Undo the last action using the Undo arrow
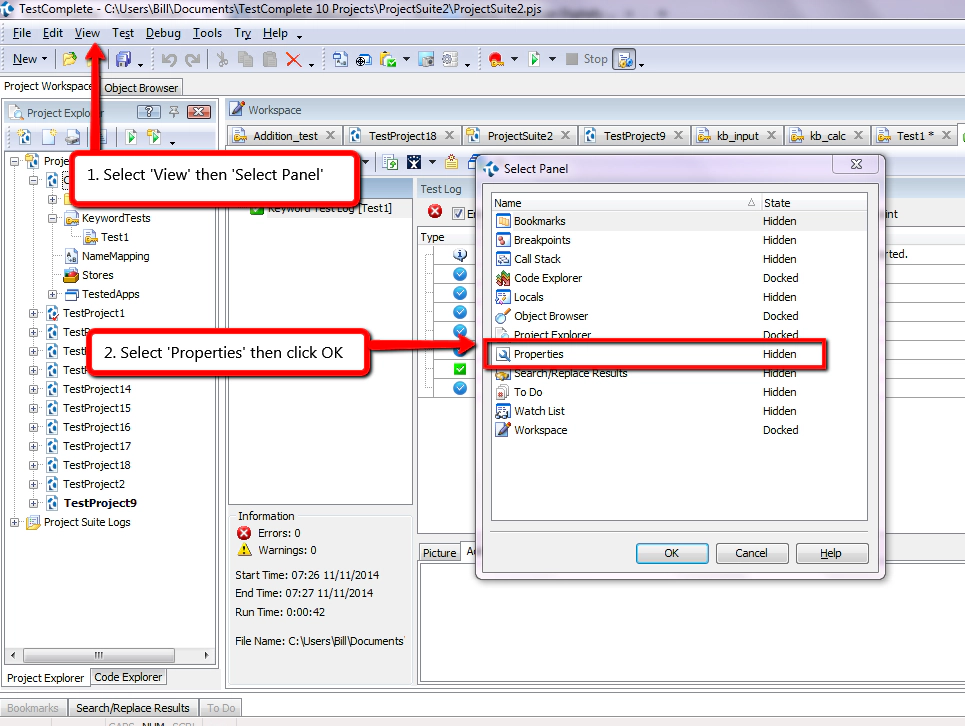The image size is (965, 726). point(170,58)
